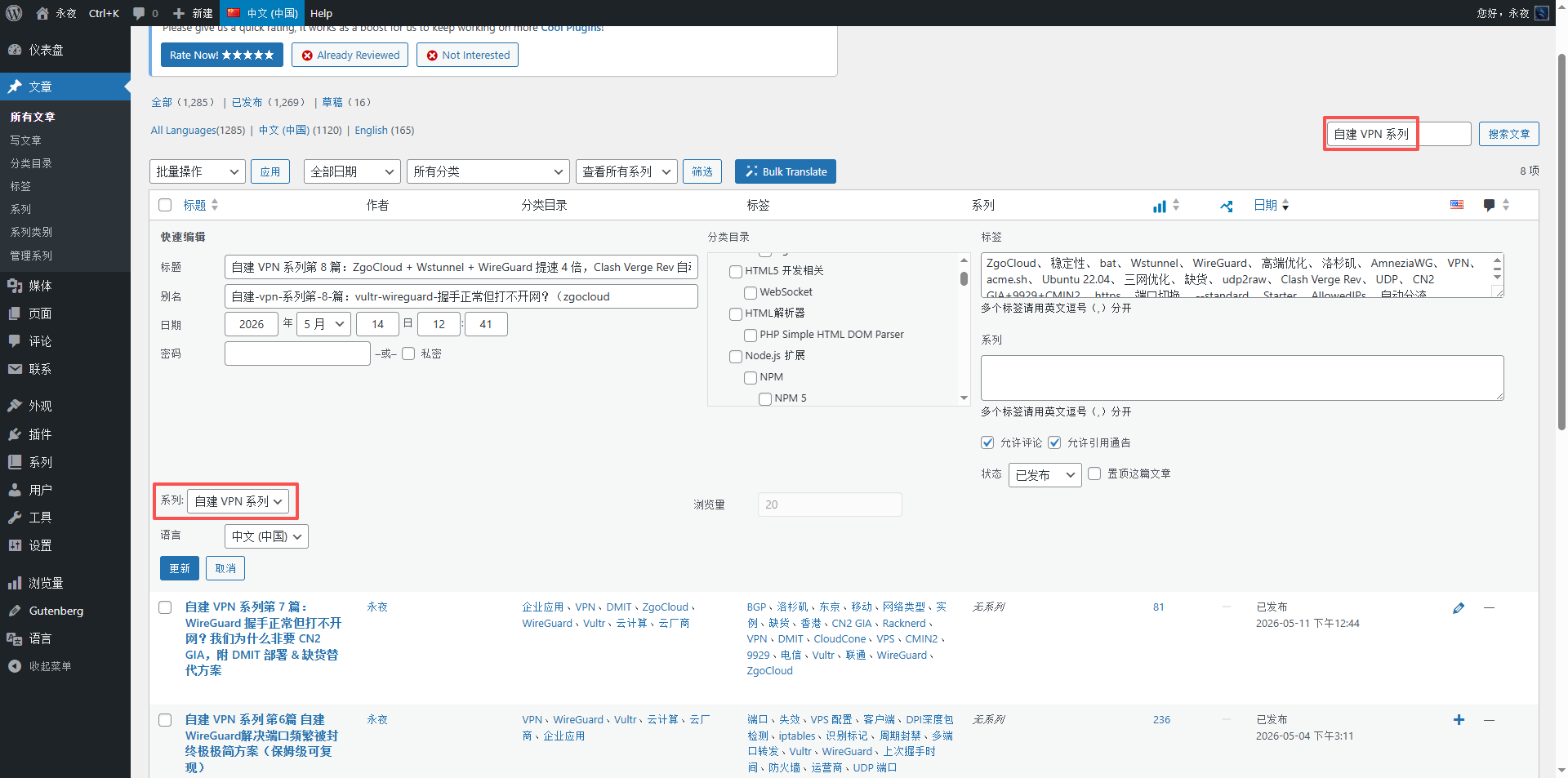Open 查看所有系列 series filter dropdown
This screenshot has height=778, width=1568.
tap(626, 171)
